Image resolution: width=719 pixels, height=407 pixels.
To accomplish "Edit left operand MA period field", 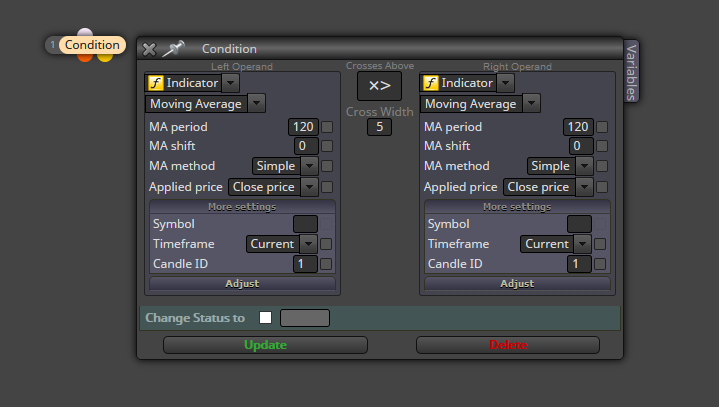I will pyautogui.click(x=303, y=127).
